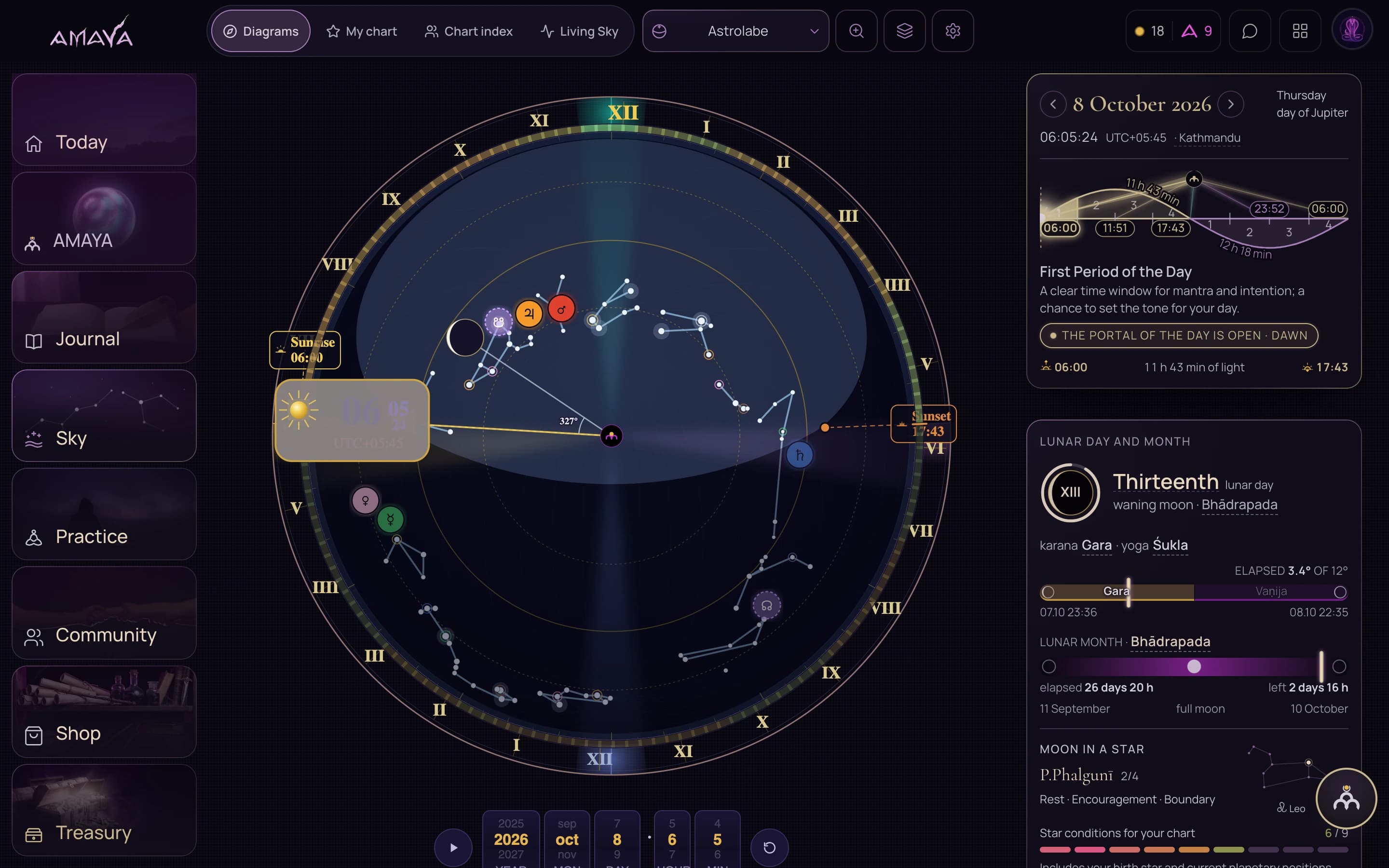Click the center observer marker in astrolabe
The width and height of the screenshot is (1389, 868).
click(611, 436)
